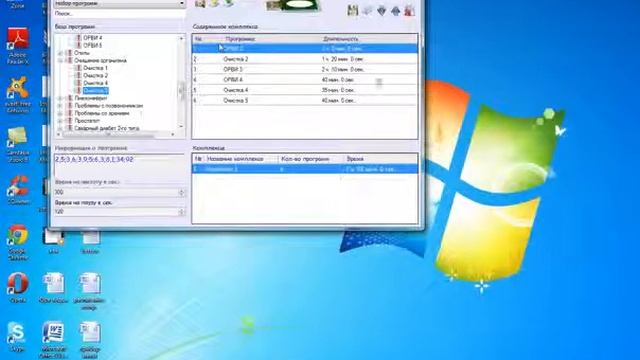640x360 pixels.
Task: Click the highlighted Очистка 5 tree item
Action: coord(96,90)
